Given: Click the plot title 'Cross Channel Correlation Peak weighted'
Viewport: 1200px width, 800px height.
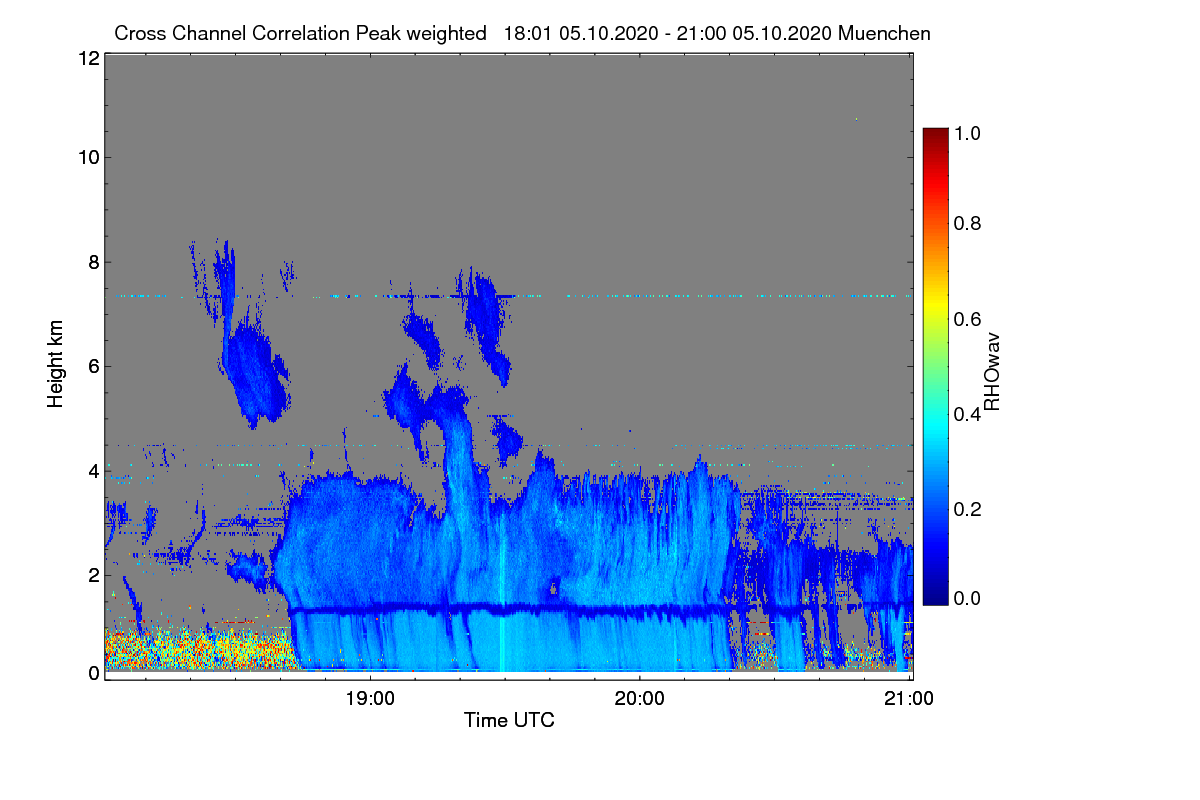Looking at the screenshot, I should [301, 33].
